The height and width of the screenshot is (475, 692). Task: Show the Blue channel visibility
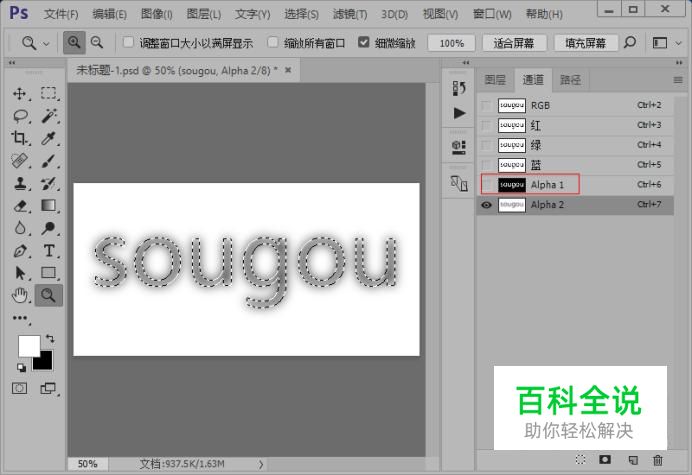[x=486, y=165]
